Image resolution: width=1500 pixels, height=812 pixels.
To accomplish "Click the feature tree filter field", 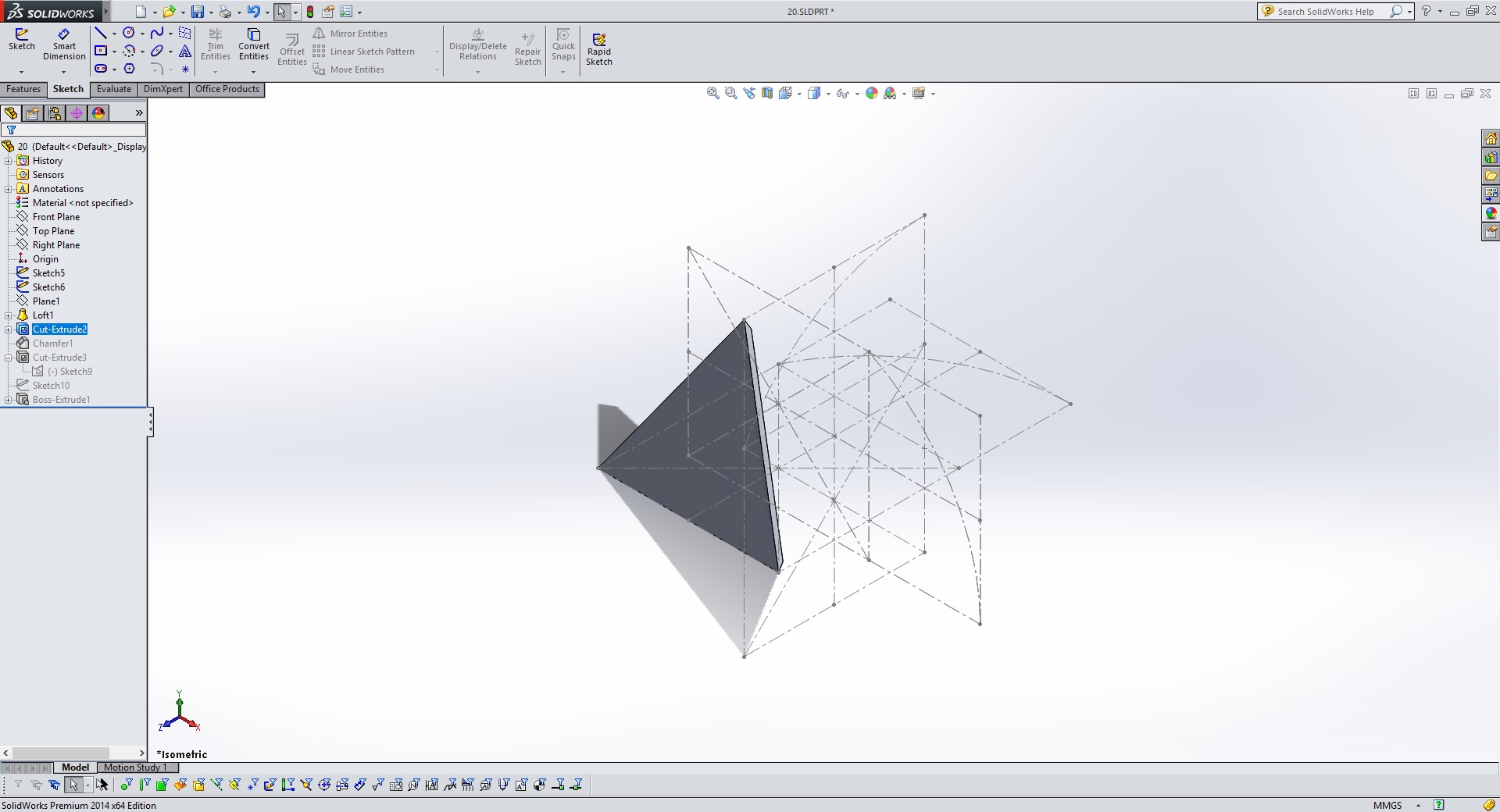I will point(73,130).
